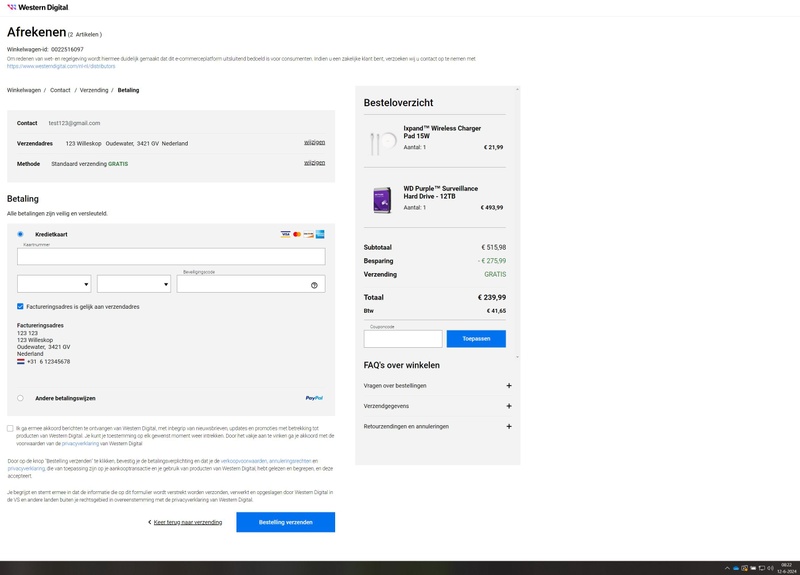Click Winkelwagen-id 0022516097 text
Screen dimensions: 800x575
(x=45, y=49)
